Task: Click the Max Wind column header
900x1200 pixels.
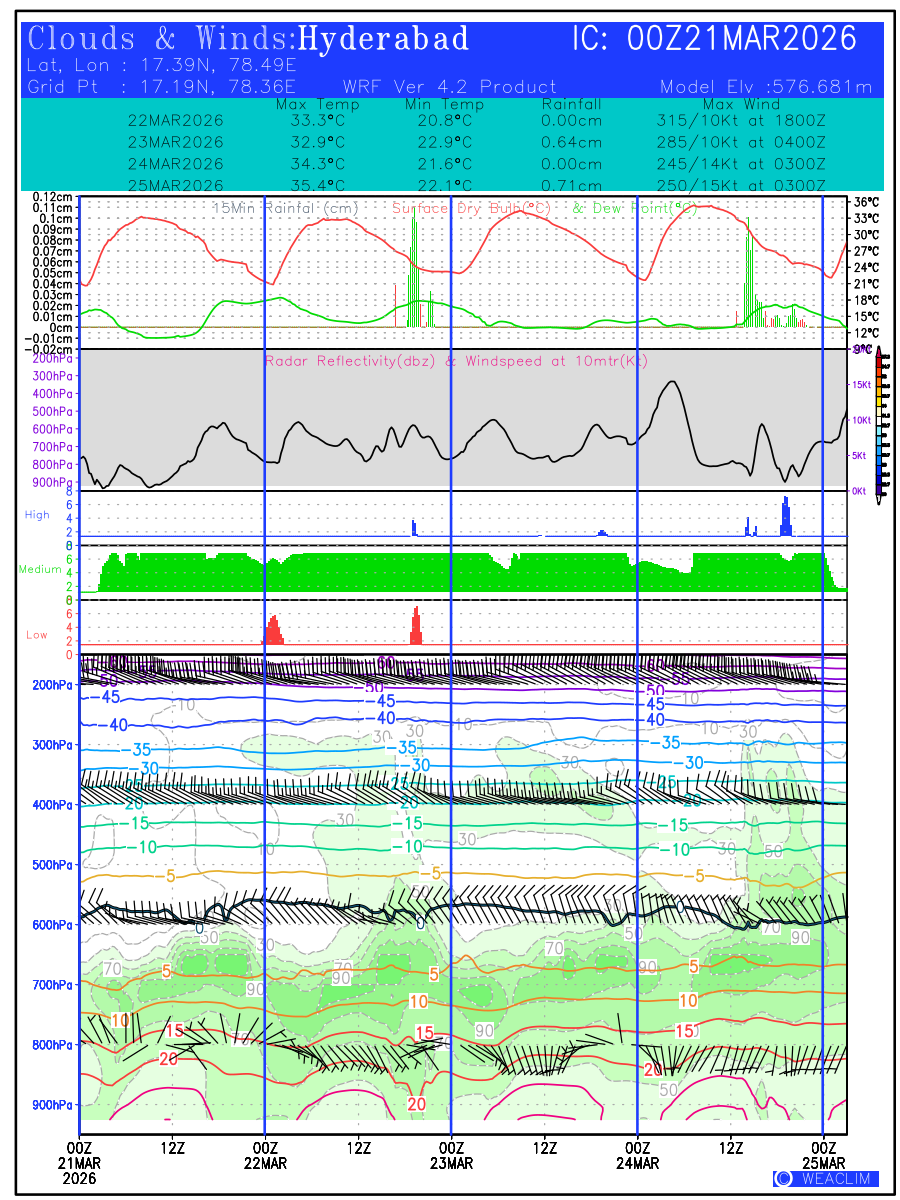Action: (740, 104)
